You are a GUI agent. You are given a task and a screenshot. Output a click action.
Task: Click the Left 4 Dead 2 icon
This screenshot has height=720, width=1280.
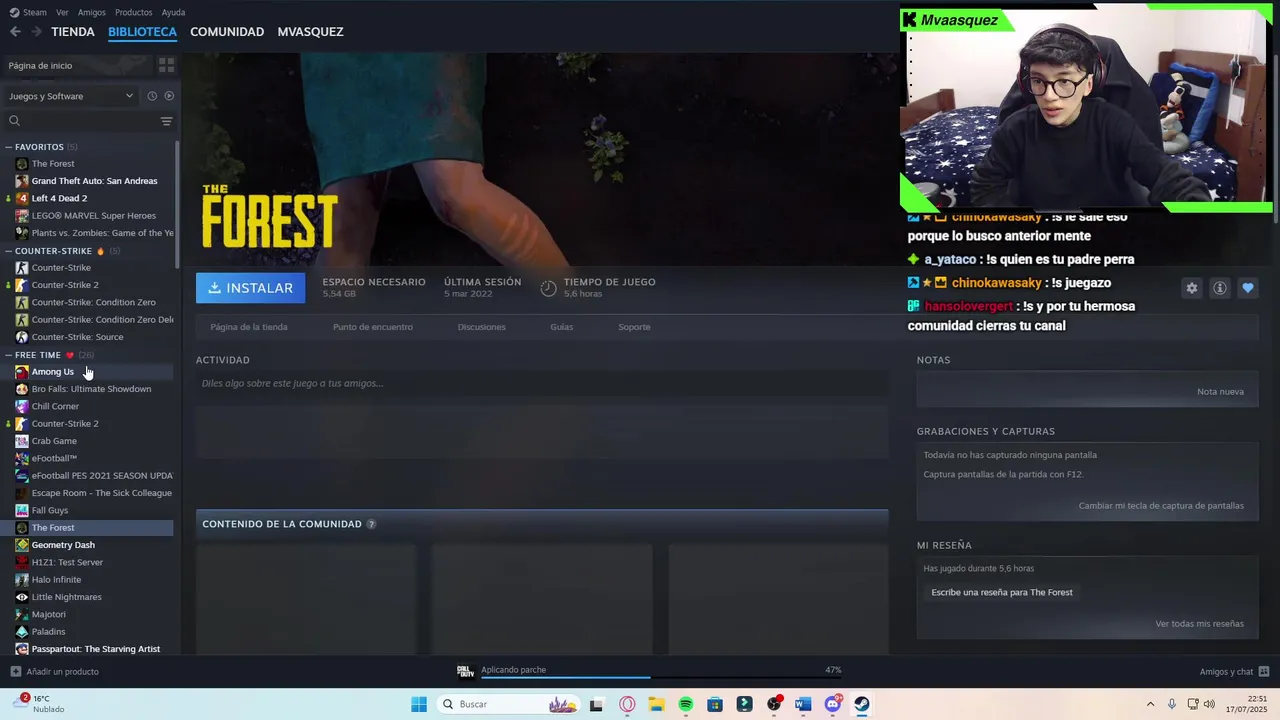22,198
